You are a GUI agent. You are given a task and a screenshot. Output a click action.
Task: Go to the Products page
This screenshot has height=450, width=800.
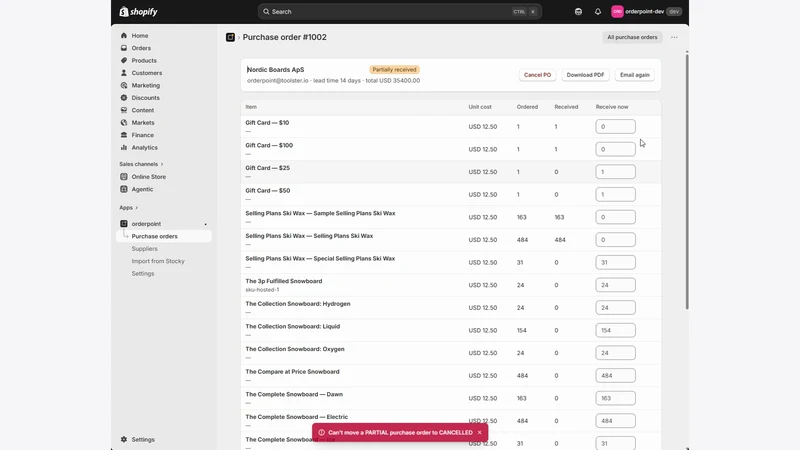(x=144, y=60)
